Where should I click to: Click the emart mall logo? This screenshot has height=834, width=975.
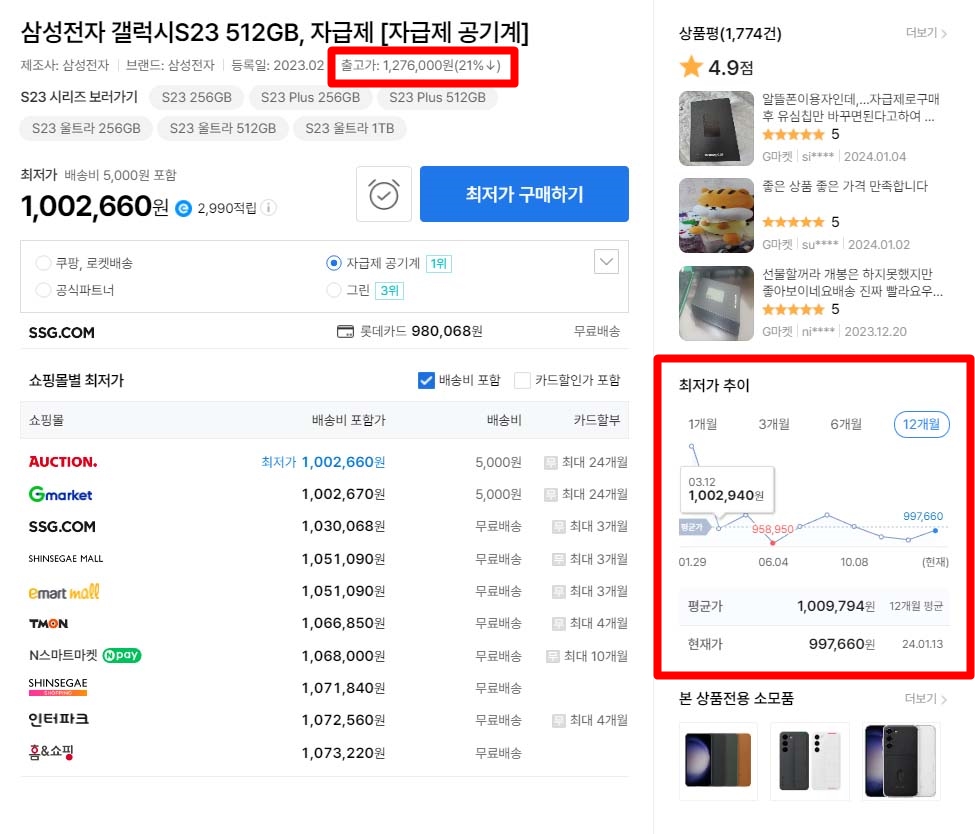tap(63, 591)
